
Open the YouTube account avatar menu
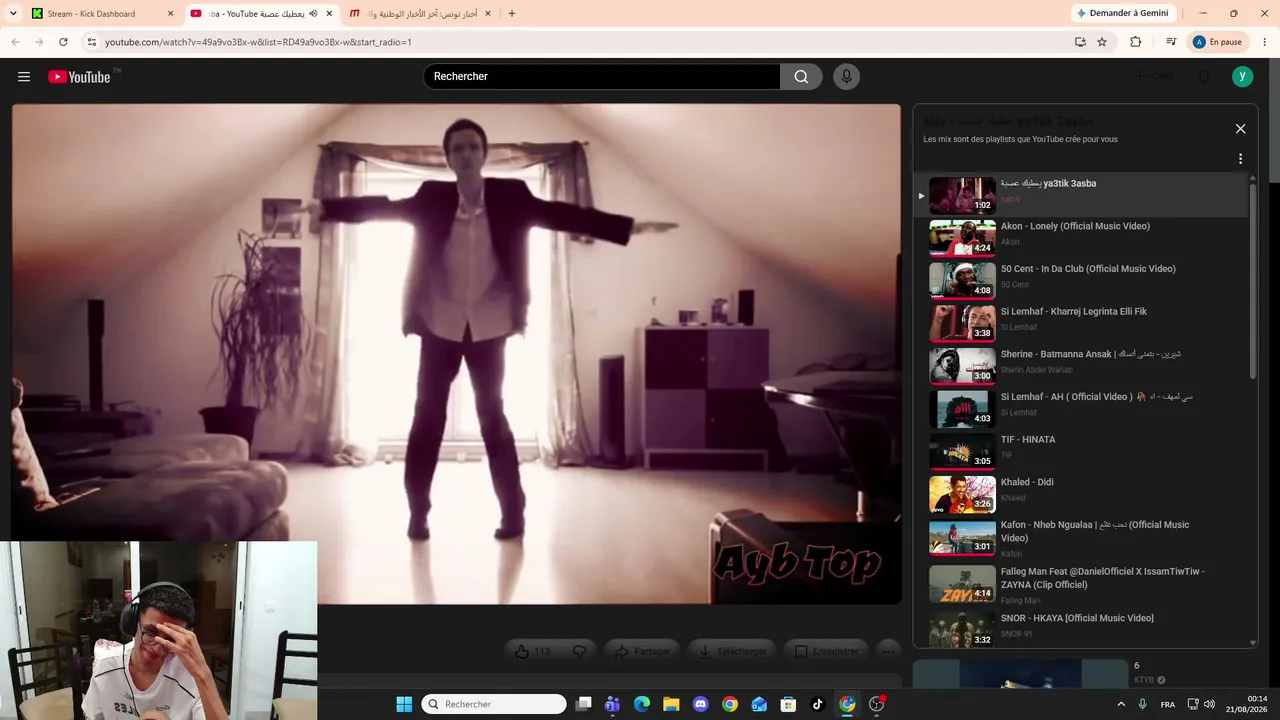pos(1242,77)
